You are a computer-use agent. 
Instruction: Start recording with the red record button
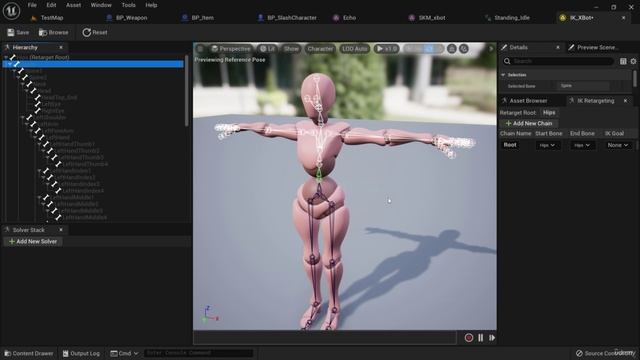469,338
